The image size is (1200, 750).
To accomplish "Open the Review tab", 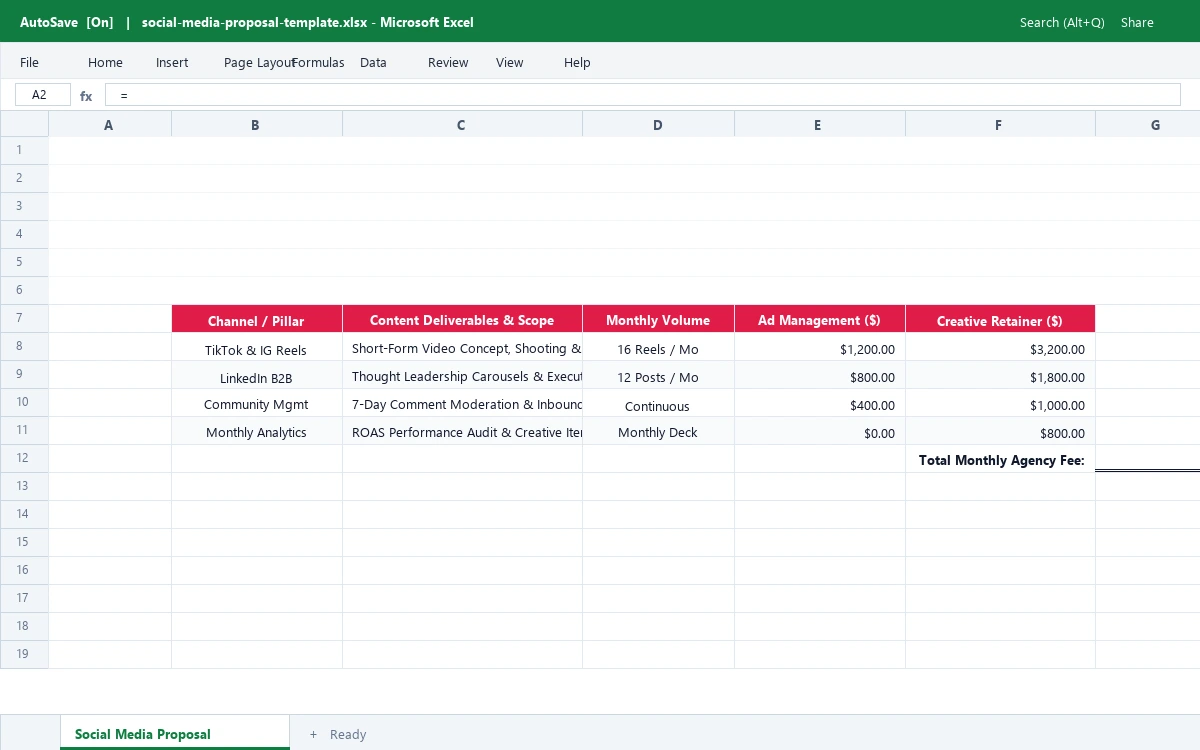I will [x=448, y=62].
